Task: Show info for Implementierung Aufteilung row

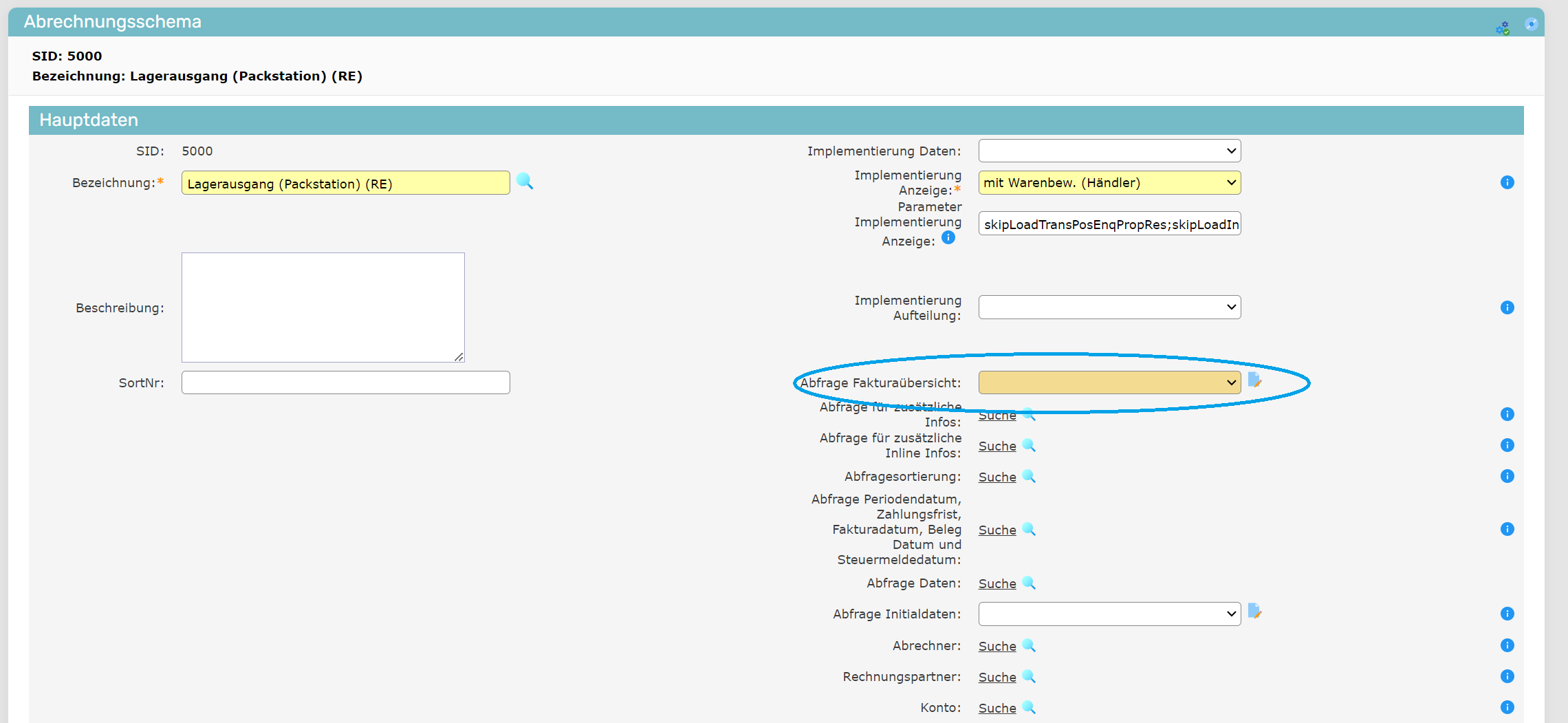Action: 1507,307
